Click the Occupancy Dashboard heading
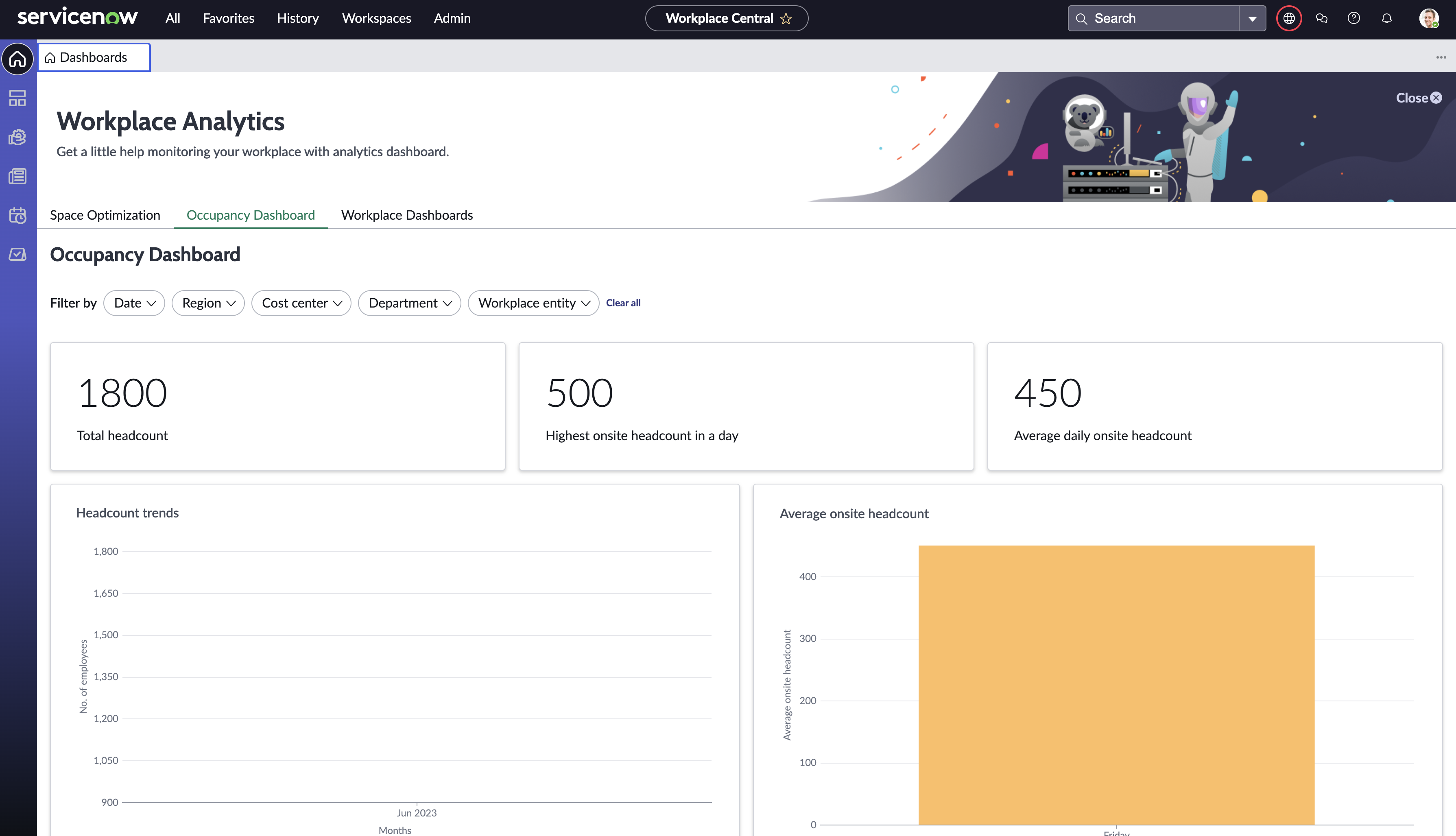The image size is (1456, 836). coord(145,254)
